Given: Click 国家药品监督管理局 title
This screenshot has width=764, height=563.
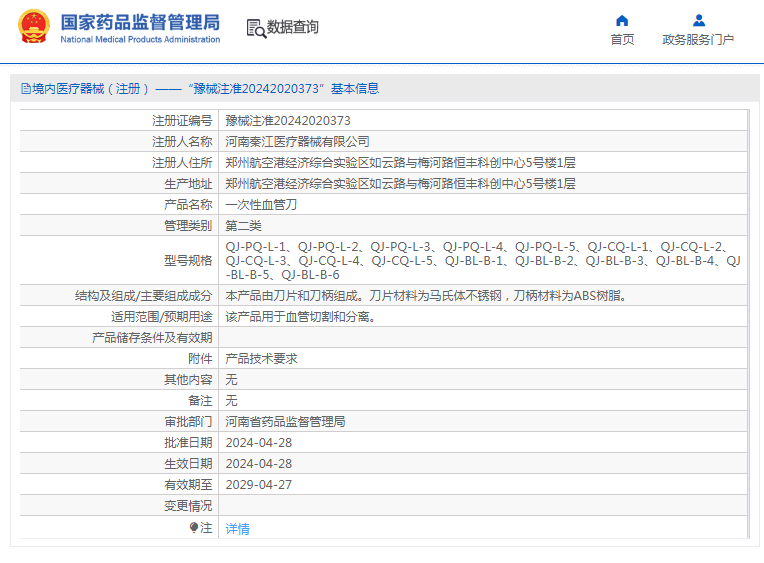Looking at the screenshot, I should tap(140, 22).
